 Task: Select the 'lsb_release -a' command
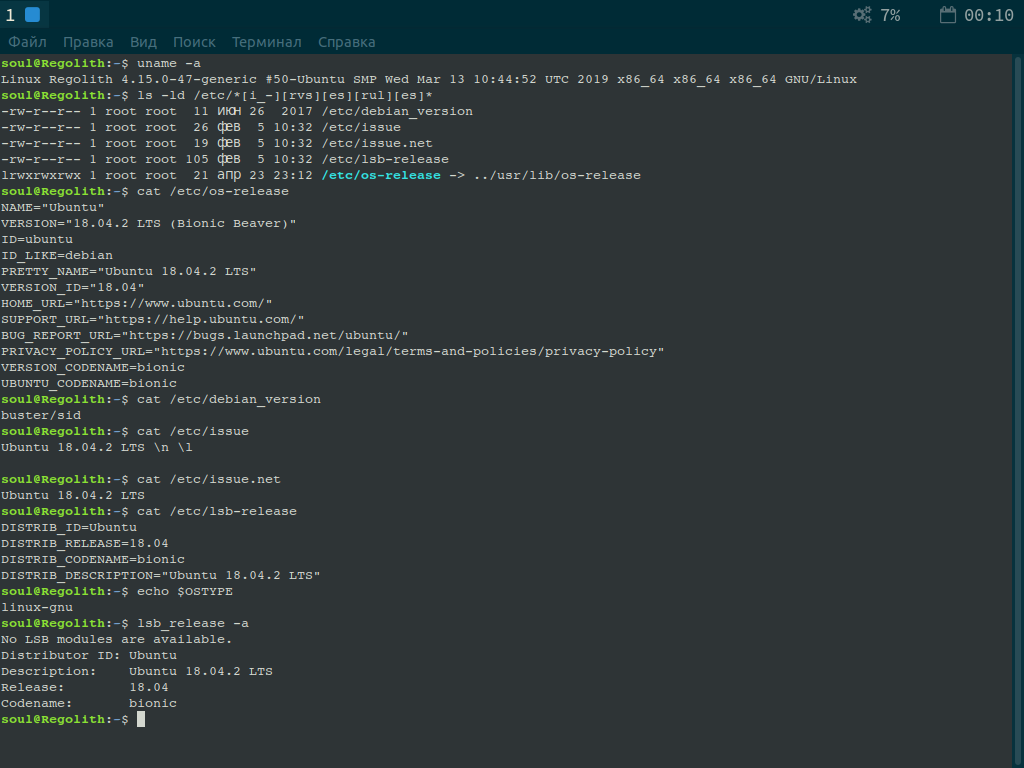[193, 624]
